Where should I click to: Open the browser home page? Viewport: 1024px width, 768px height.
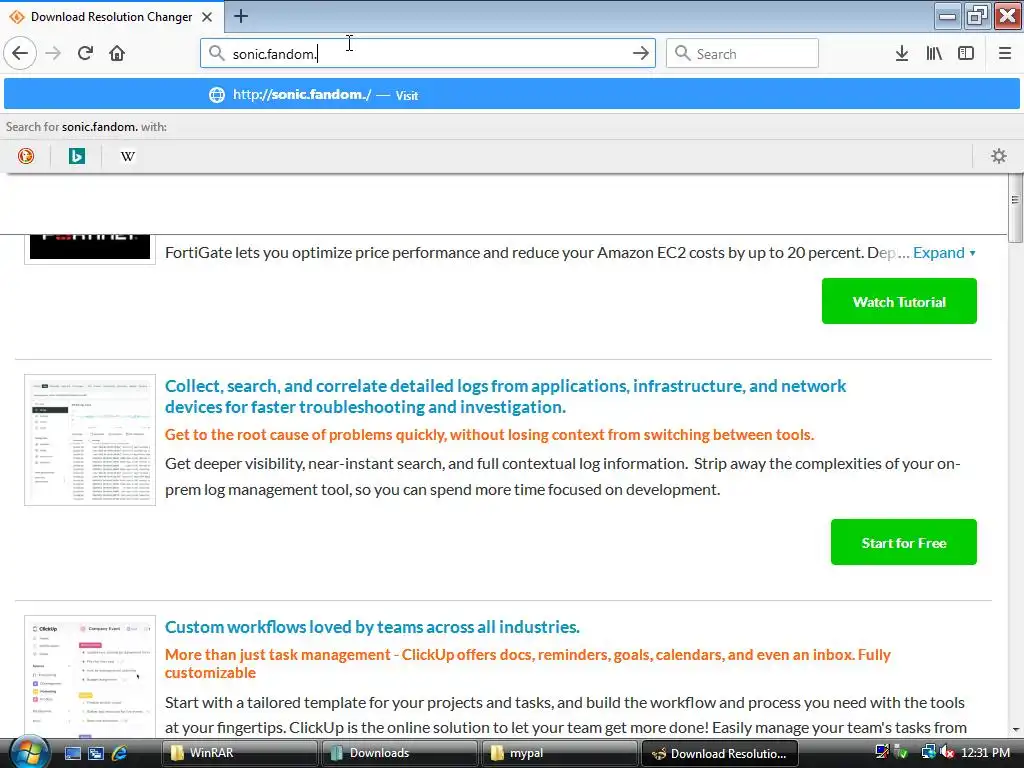click(117, 53)
